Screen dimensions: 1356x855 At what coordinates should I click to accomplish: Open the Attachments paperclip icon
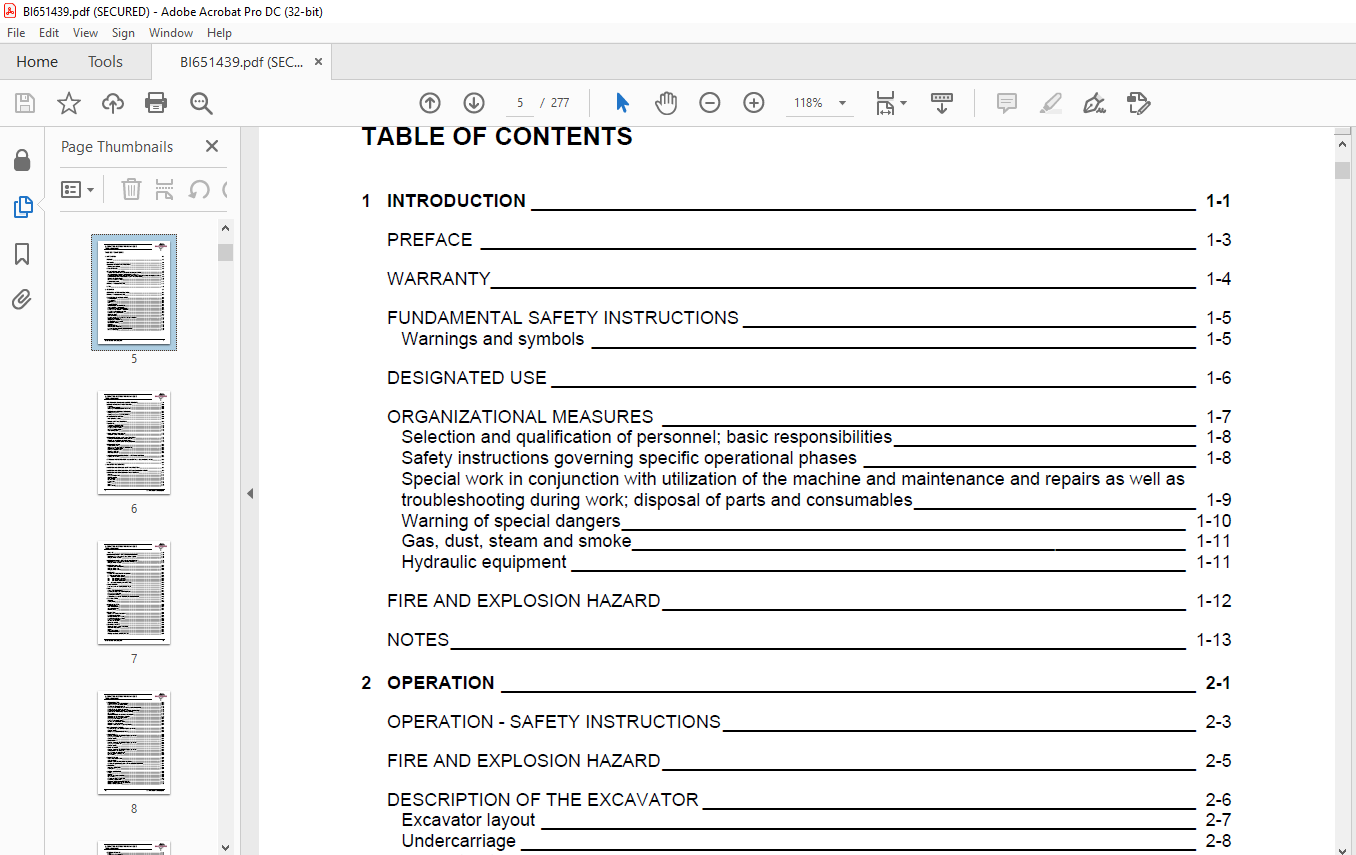(22, 300)
